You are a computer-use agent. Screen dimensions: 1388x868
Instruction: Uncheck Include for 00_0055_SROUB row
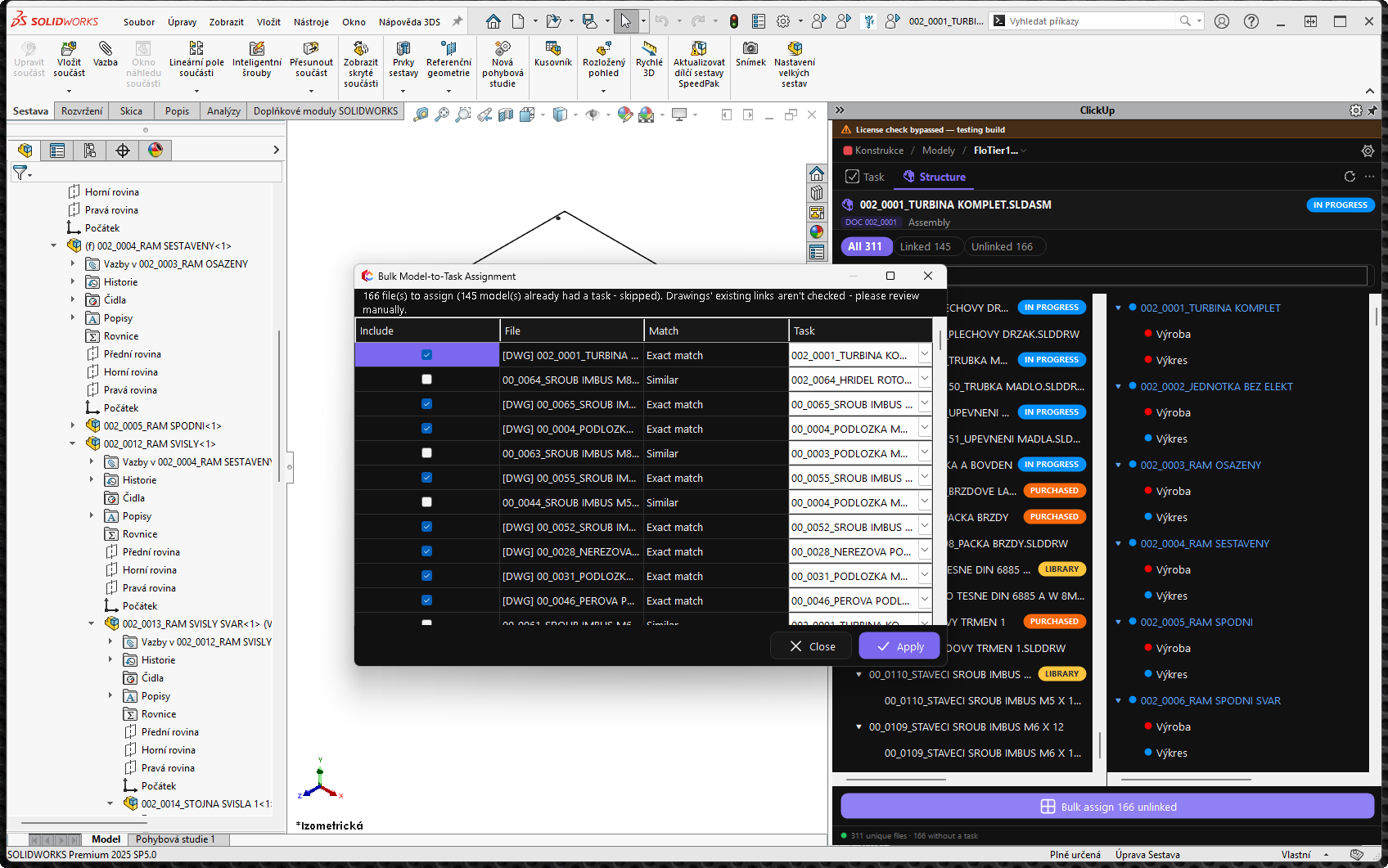click(426, 478)
